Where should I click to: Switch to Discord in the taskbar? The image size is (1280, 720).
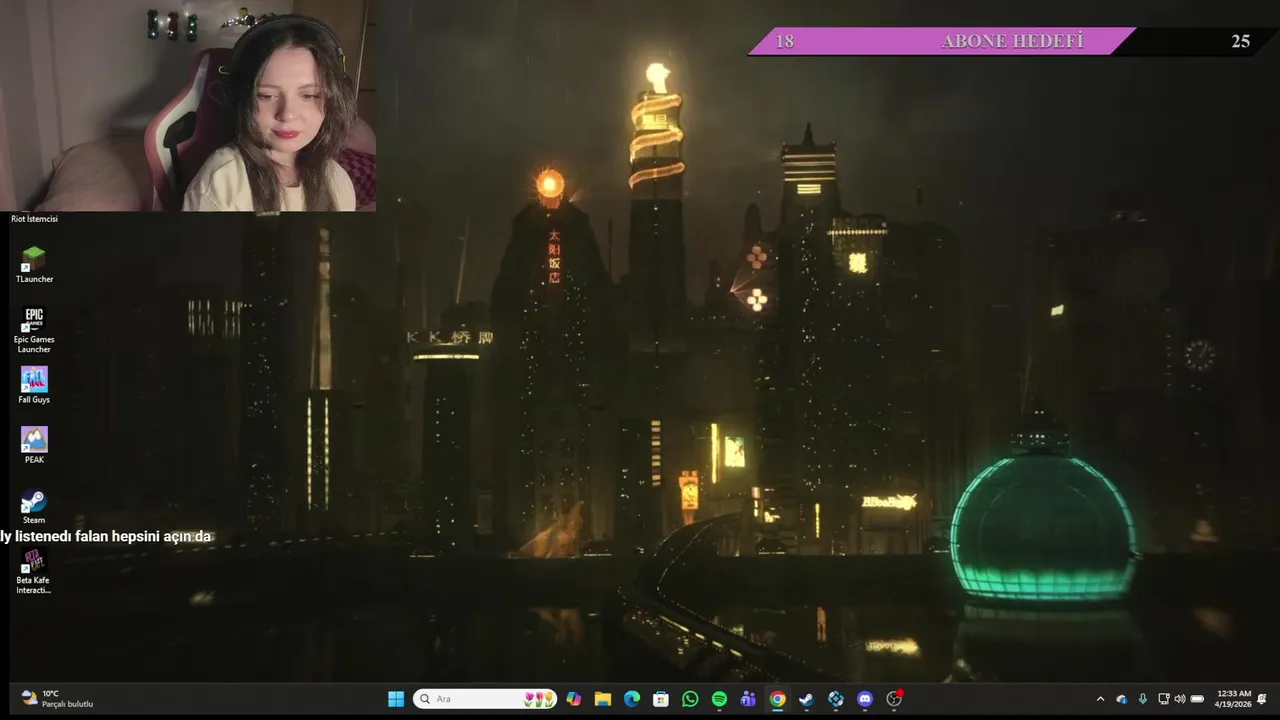[x=865, y=699]
